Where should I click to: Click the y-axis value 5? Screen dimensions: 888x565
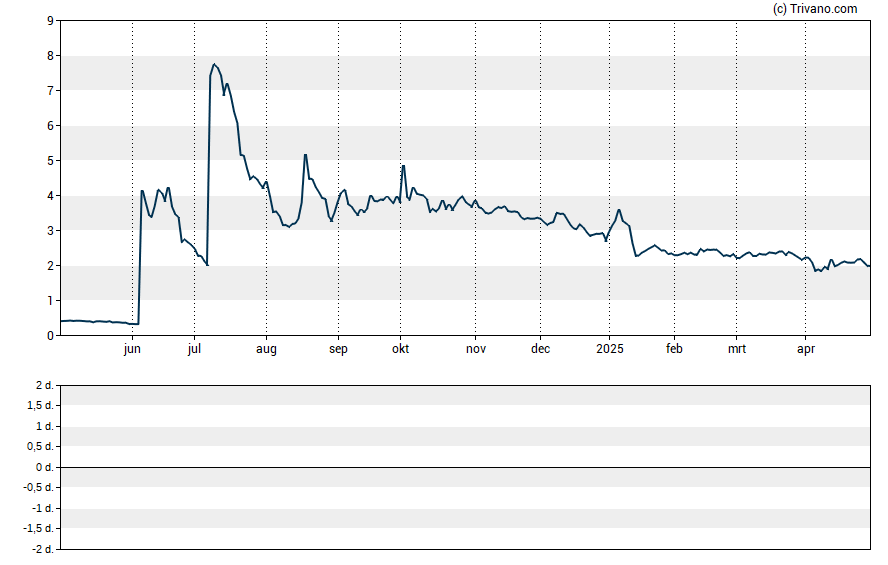50,161
